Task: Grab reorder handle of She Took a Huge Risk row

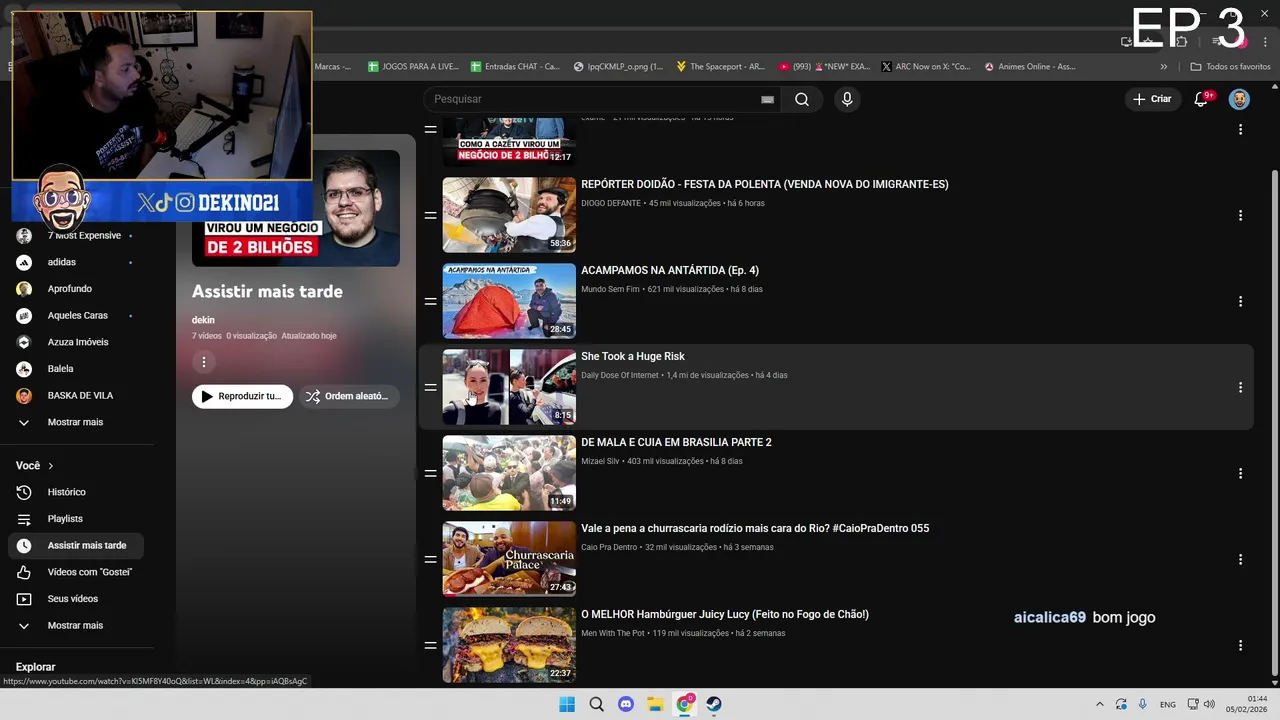Action: (x=430, y=387)
